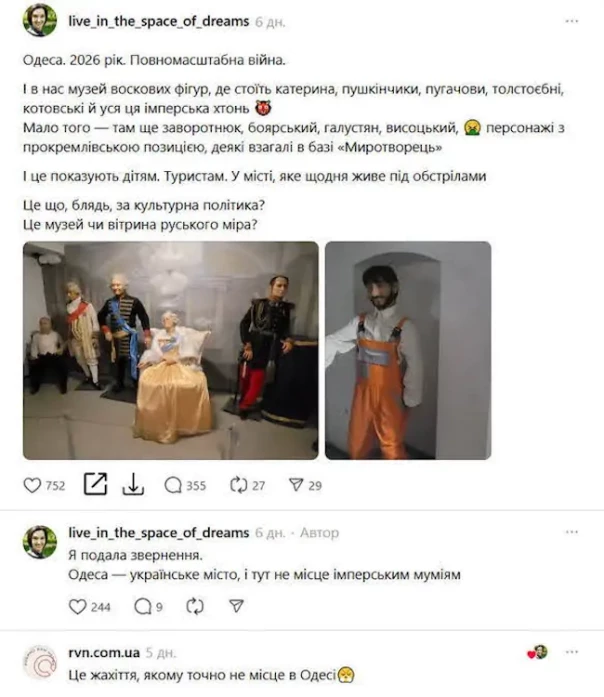Like the author's reply with 244 likes
The width and height of the screenshot is (604, 697).
[77, 606]
